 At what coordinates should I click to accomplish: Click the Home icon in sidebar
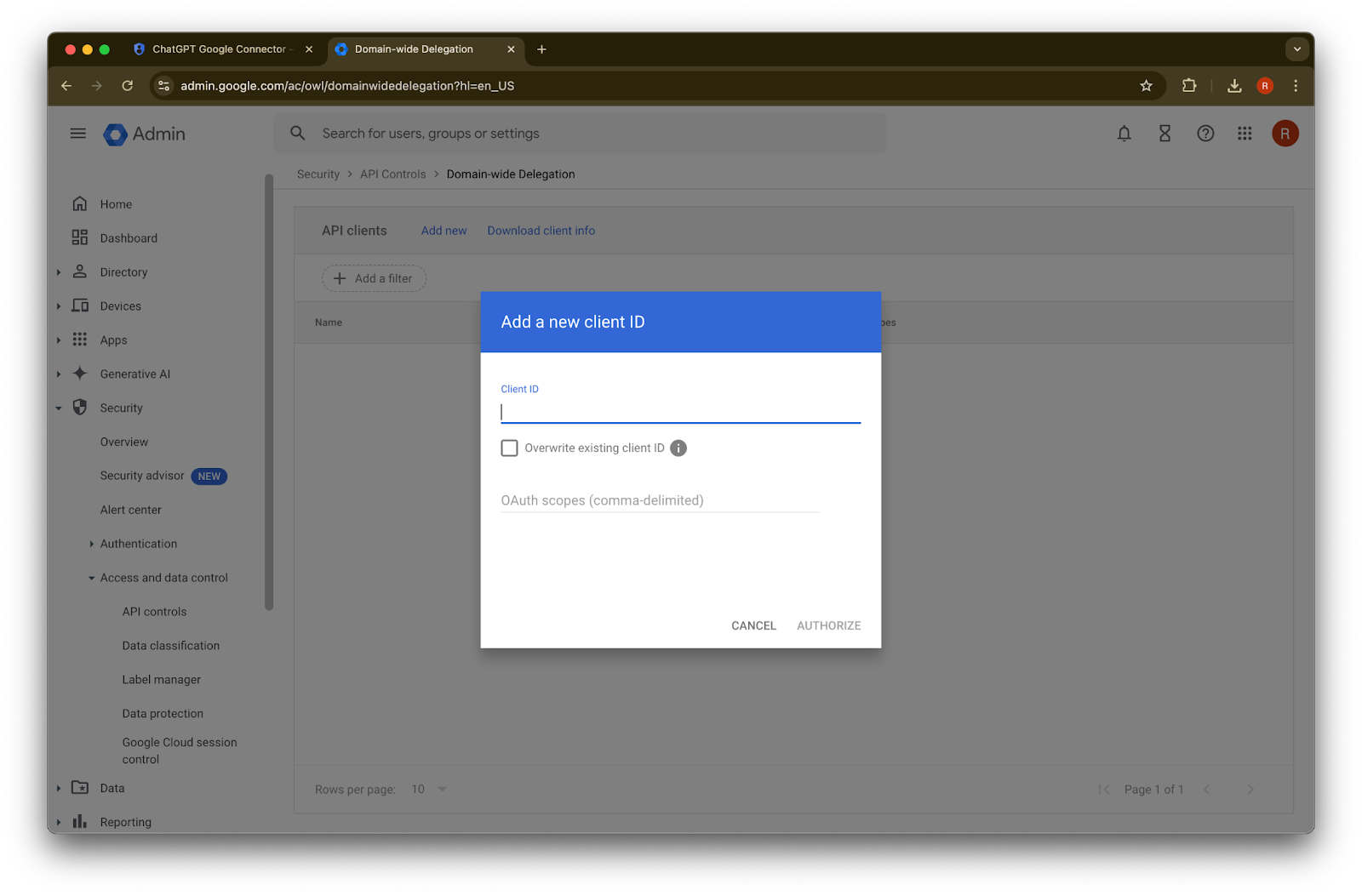80,204
